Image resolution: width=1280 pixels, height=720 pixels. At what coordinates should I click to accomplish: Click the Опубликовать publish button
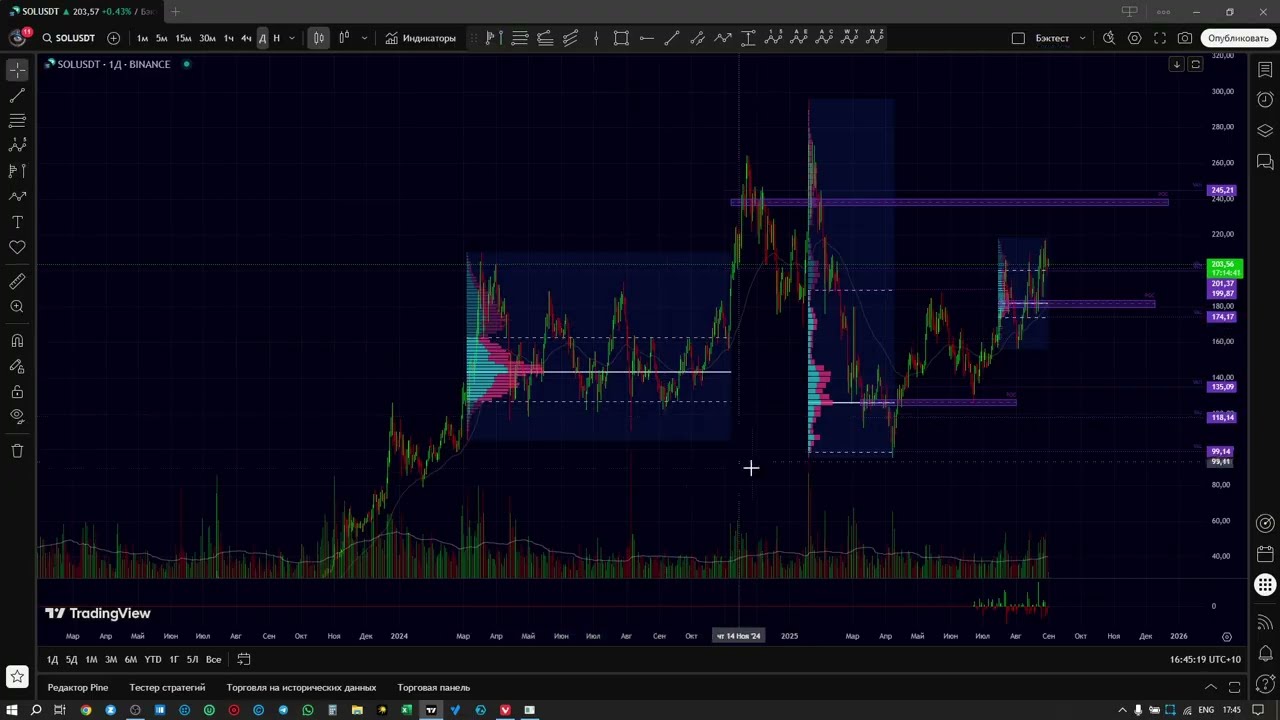click(1238, 38)
